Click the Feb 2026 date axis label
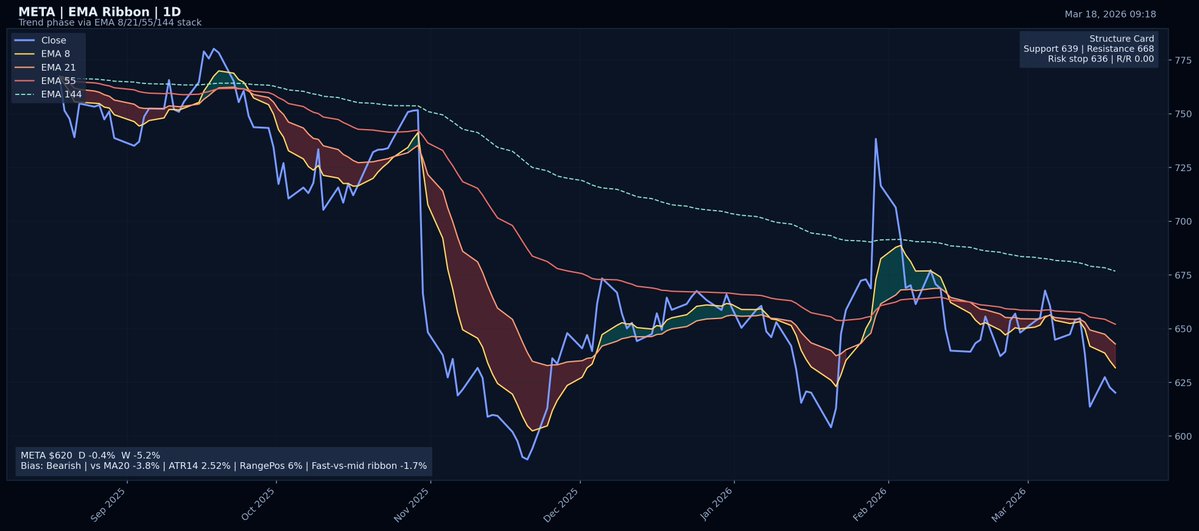 (870, 505)
